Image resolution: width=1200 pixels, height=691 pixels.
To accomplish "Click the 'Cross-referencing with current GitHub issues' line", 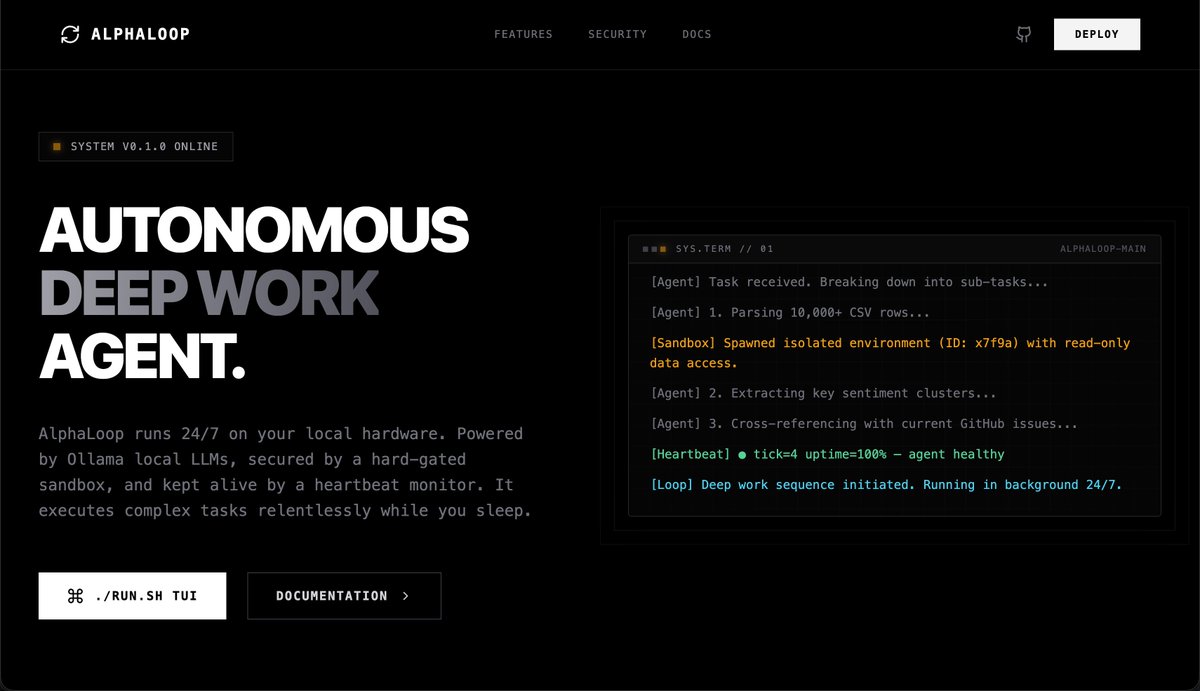I will click(x=864, y=424).
